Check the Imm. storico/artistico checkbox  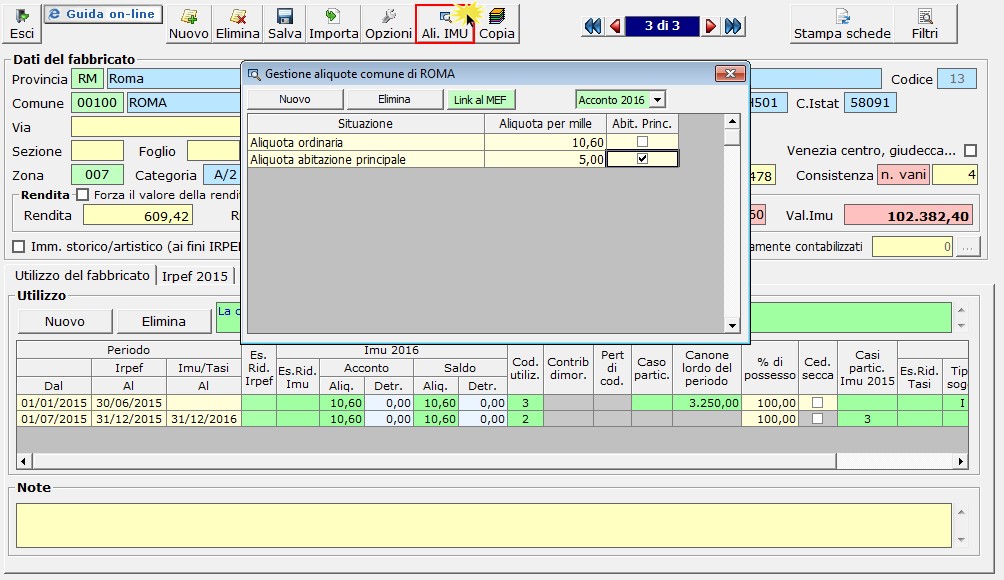19,246
